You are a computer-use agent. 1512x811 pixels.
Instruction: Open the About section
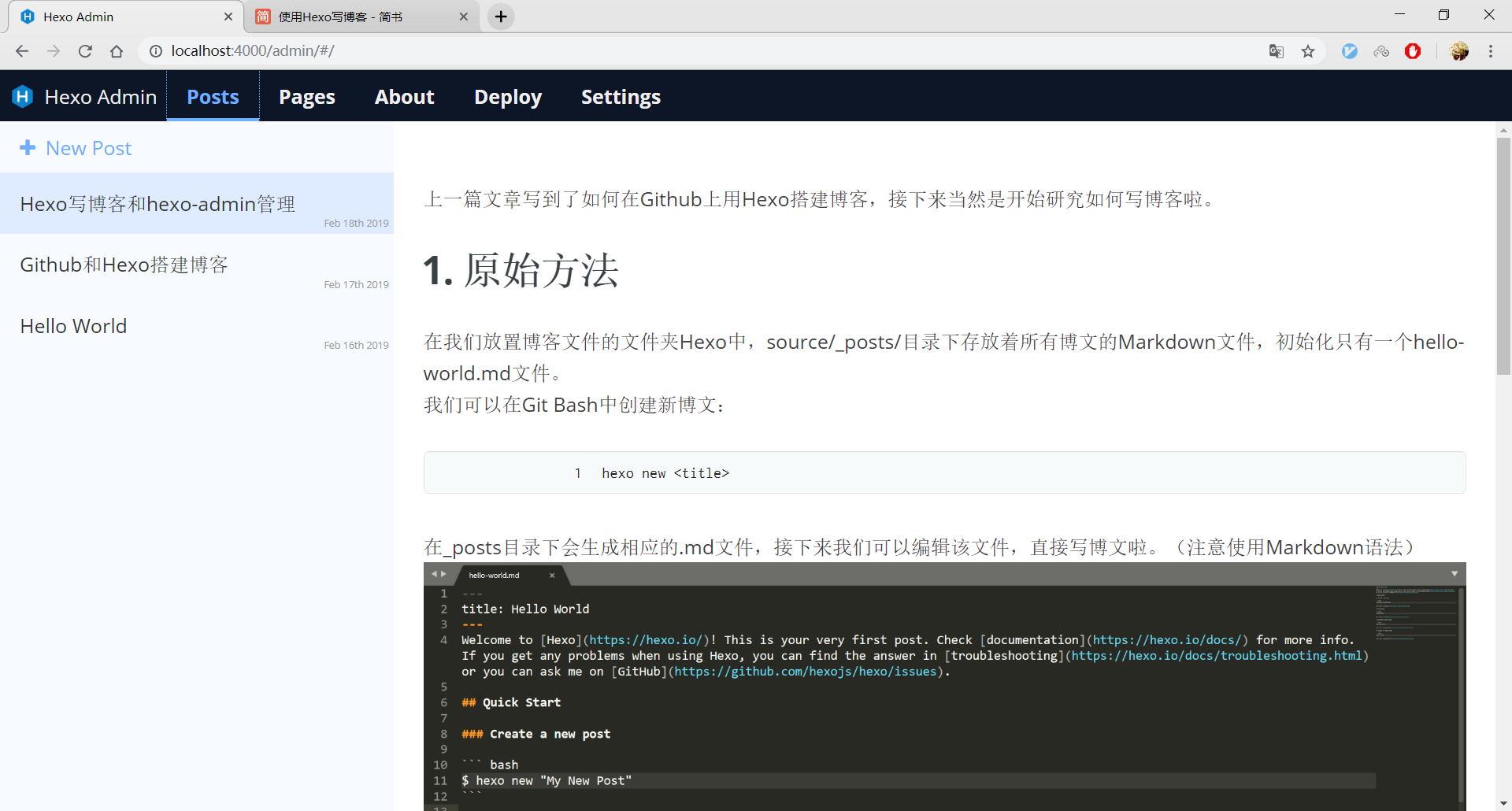tap(405, 96)
